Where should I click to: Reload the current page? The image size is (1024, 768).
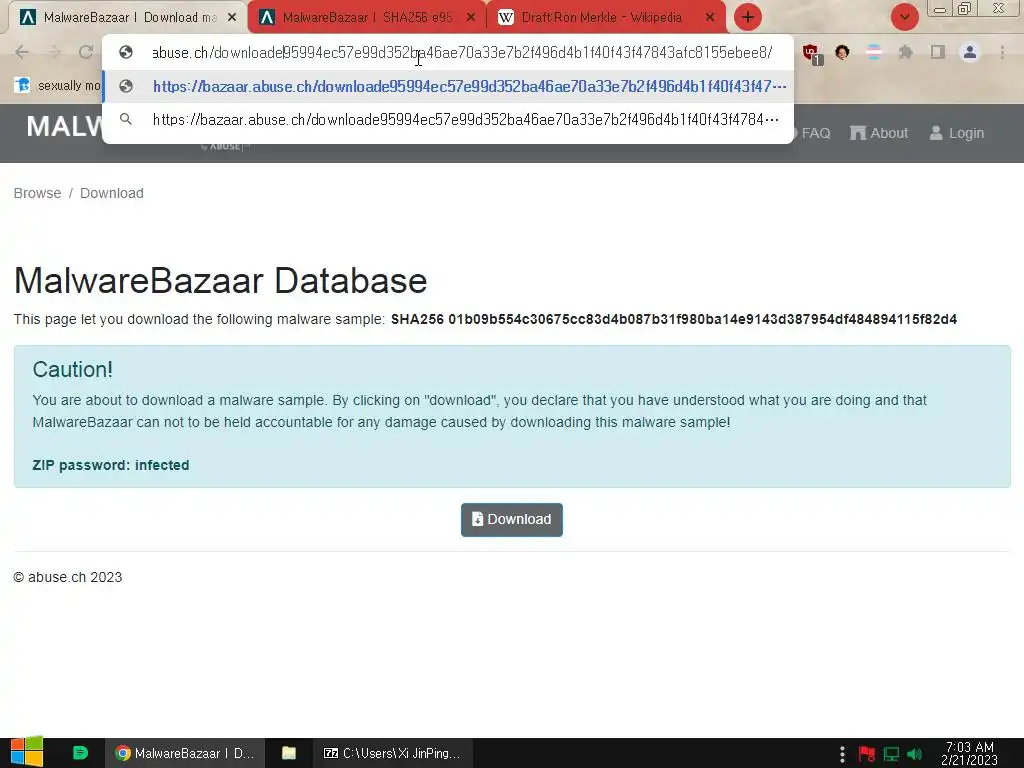(86, 52)
